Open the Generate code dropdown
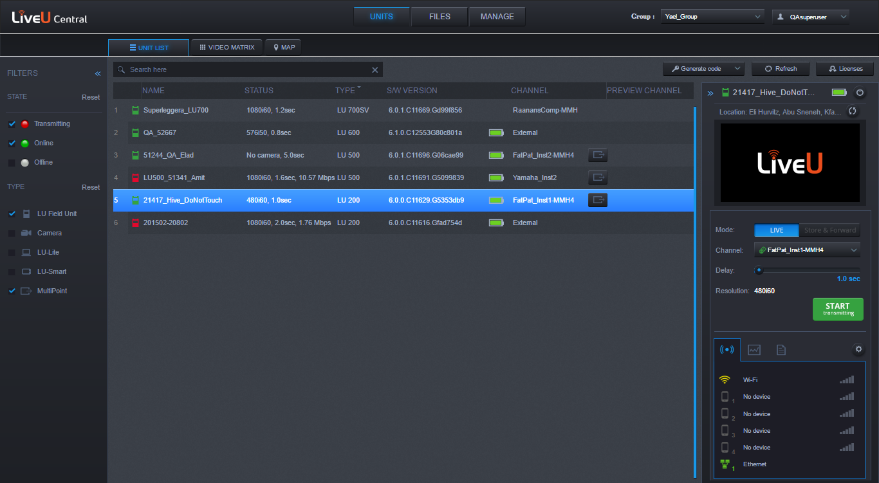Viewport: 879px width, 483px height. 704,69
